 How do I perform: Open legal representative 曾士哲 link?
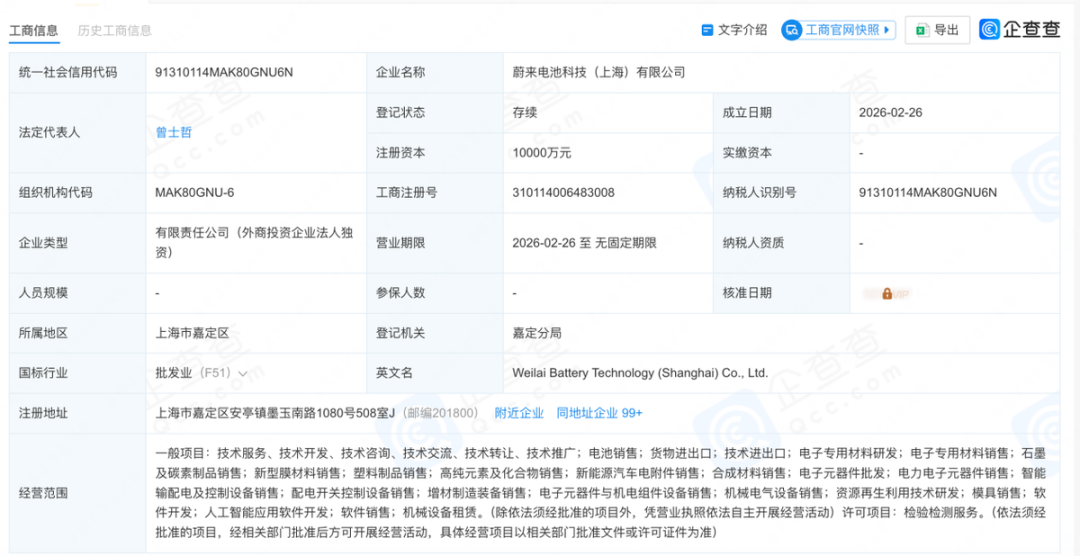point(174,132)
